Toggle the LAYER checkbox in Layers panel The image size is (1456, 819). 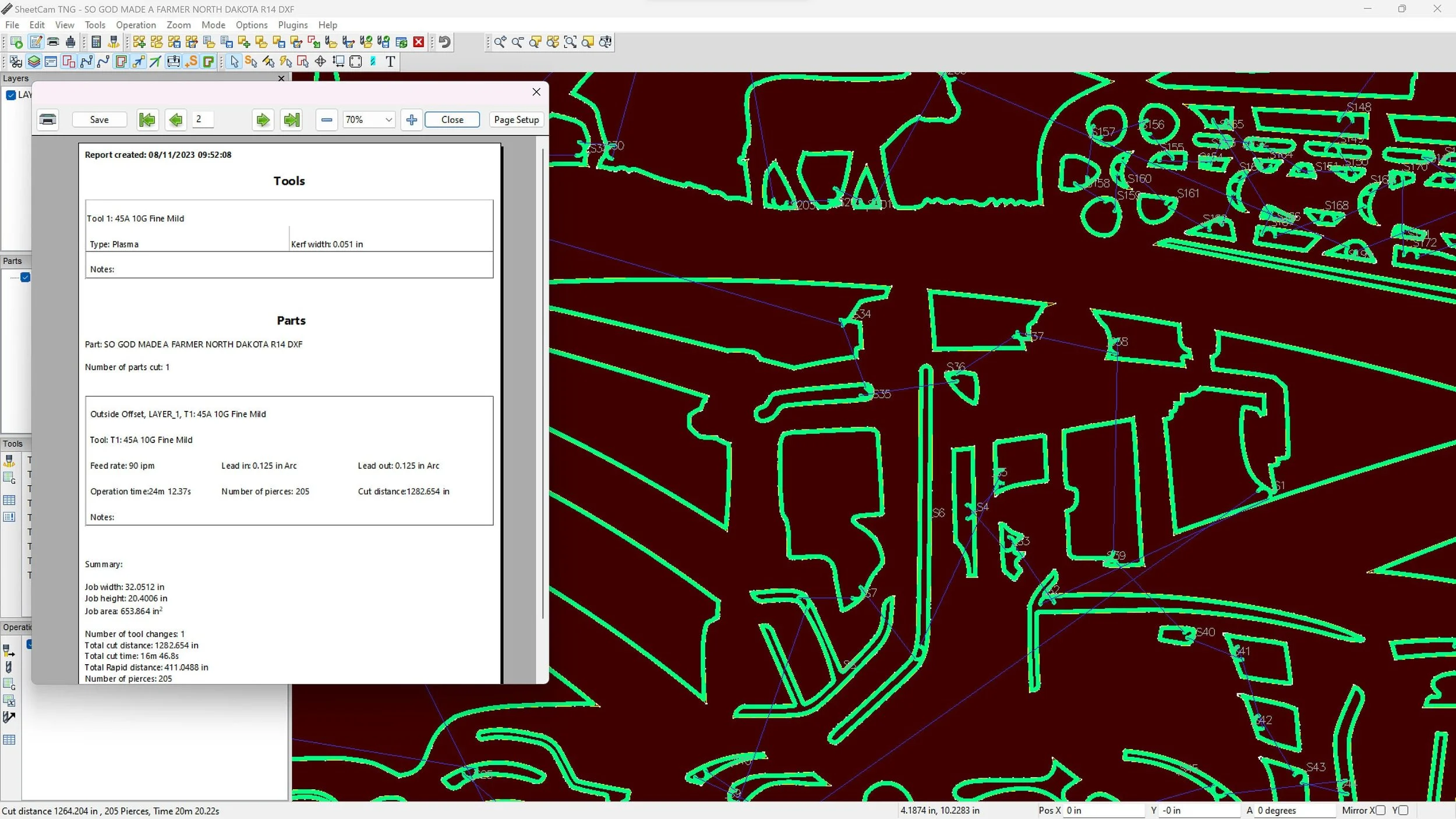coord(10,95)
